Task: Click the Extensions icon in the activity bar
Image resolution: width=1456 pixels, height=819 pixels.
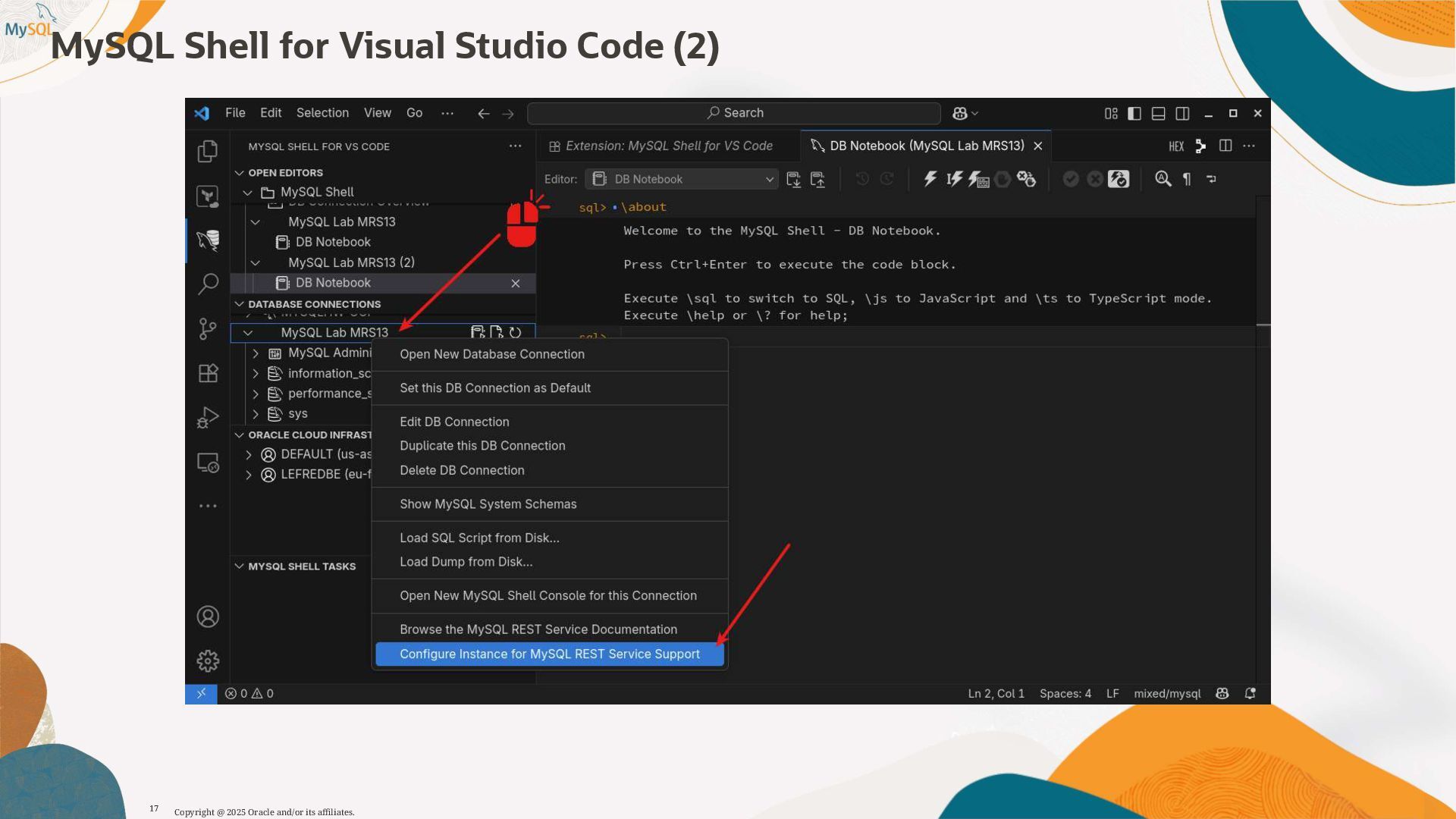Action: coord(208,373)
